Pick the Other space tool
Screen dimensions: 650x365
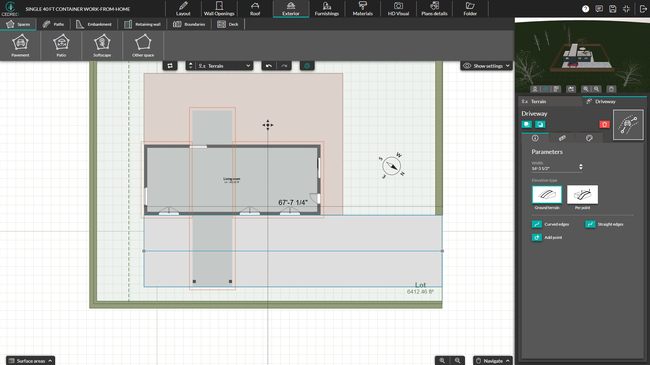(x=143, y=46)
